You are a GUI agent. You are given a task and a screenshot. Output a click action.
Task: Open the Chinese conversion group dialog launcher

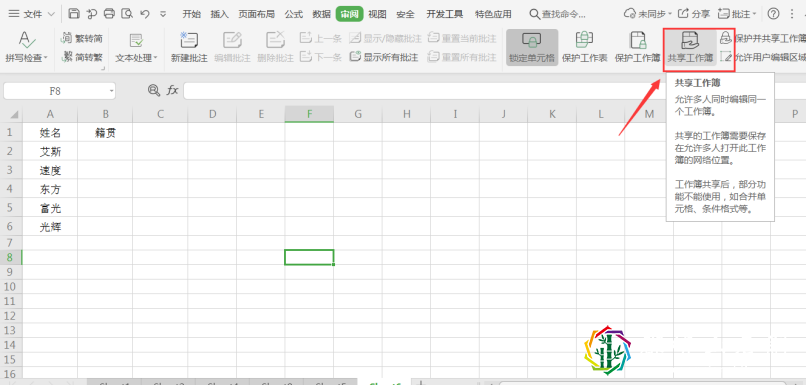click(102, 68)
